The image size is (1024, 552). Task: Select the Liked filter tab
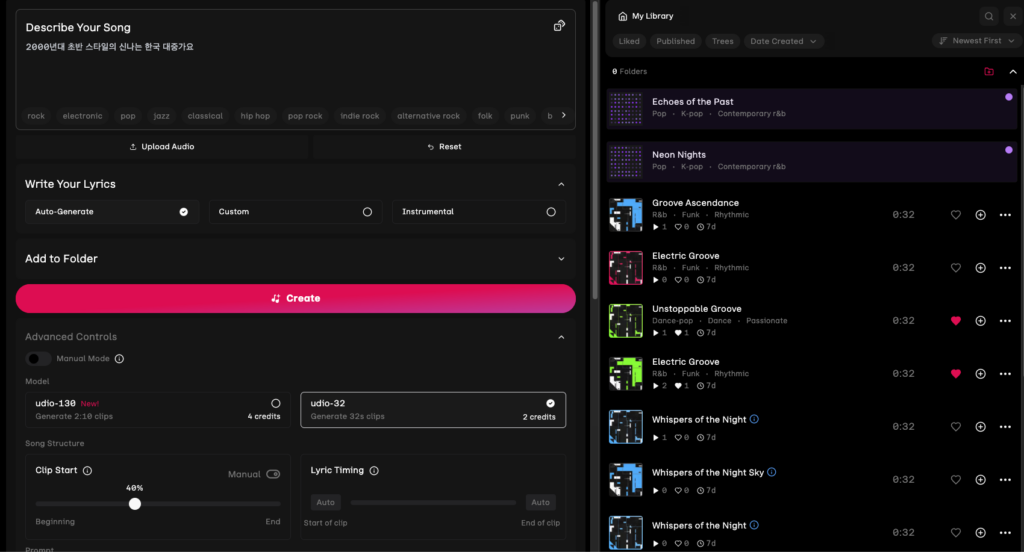click(629, 41)
